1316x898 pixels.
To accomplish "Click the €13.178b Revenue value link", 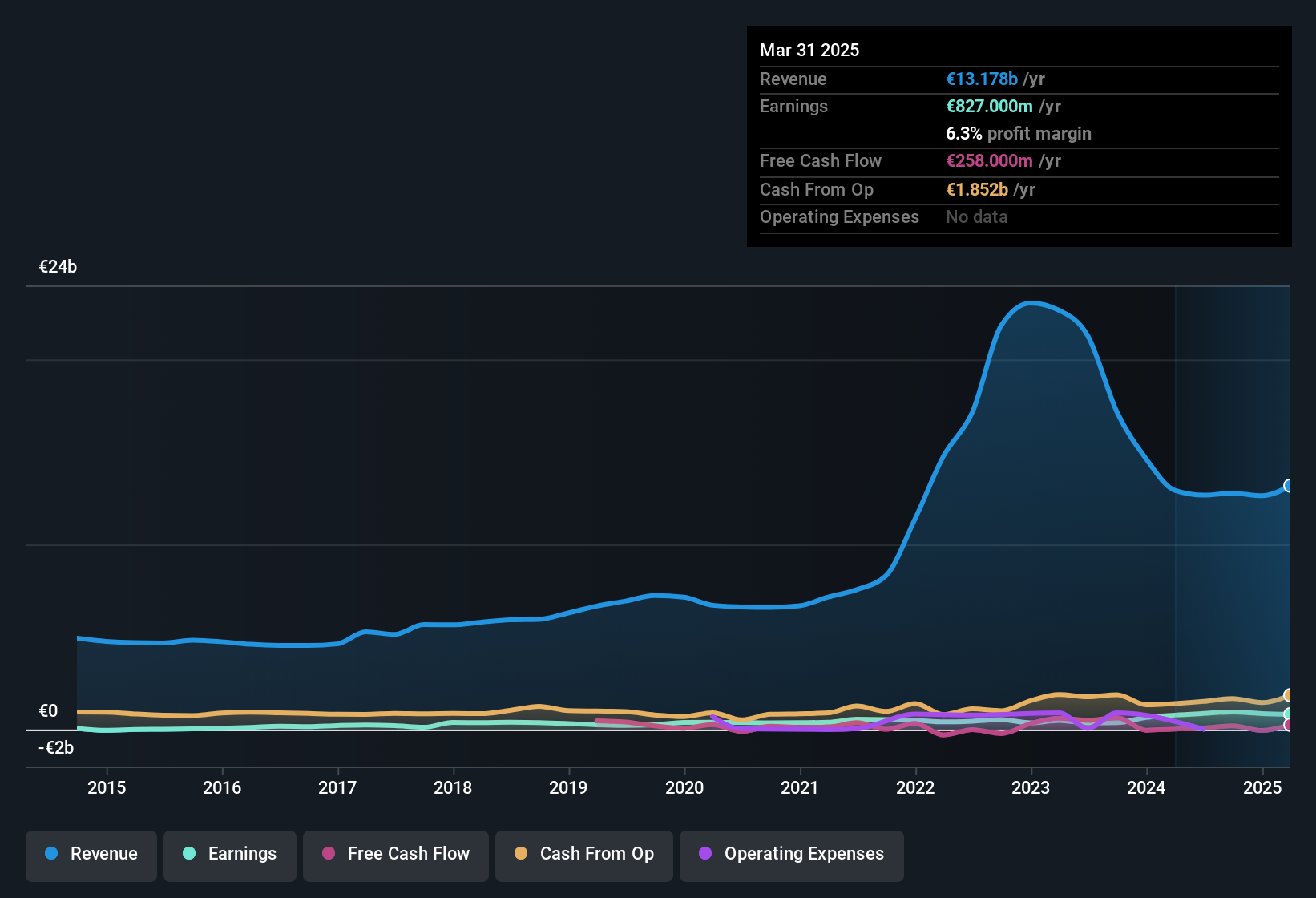I will click(981, 79).
